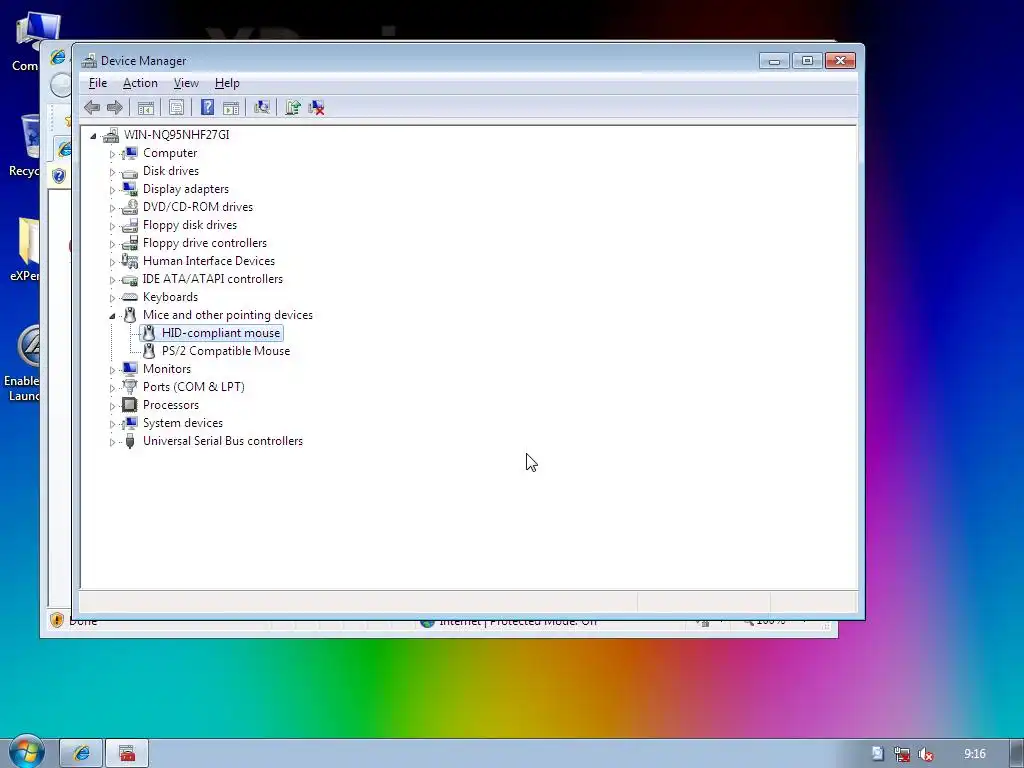This screenshot has width=1024, height=768.
Task: Select the Mice and other pointing devices label
Action: [227, 315]
